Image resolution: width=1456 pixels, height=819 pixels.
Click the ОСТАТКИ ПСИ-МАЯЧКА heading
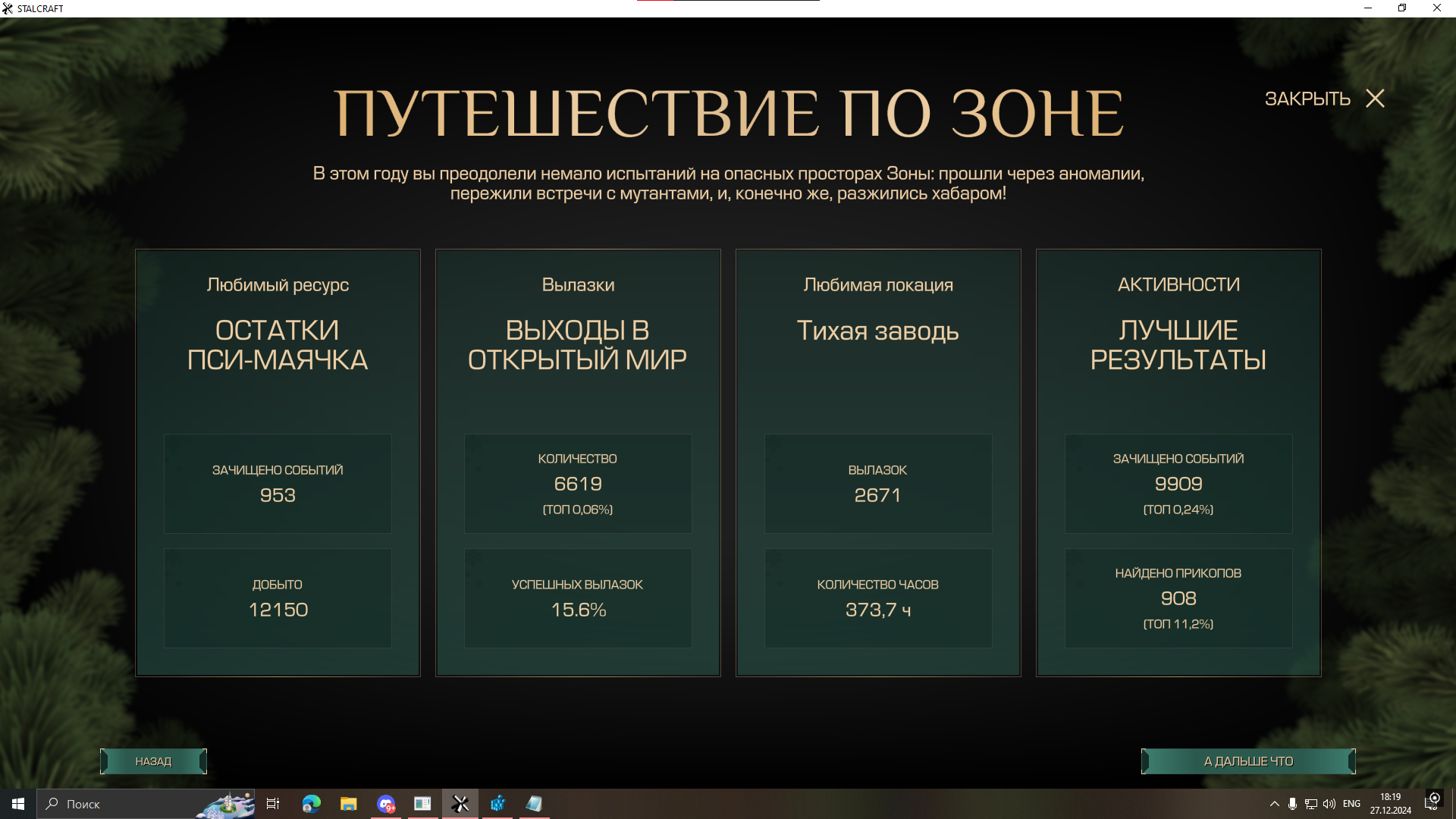point(278,345)
